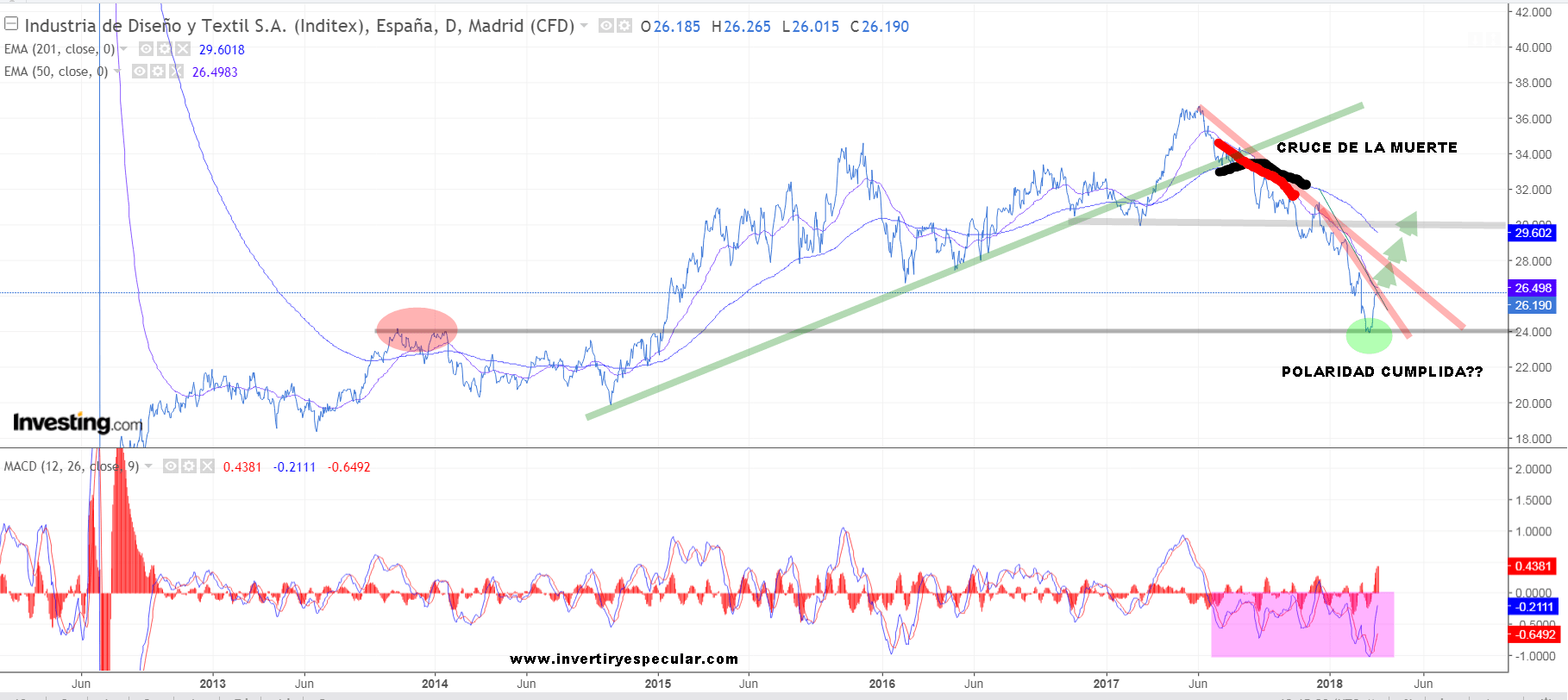
Task: Delete the EMA 50 indicator
Action: 176,72
